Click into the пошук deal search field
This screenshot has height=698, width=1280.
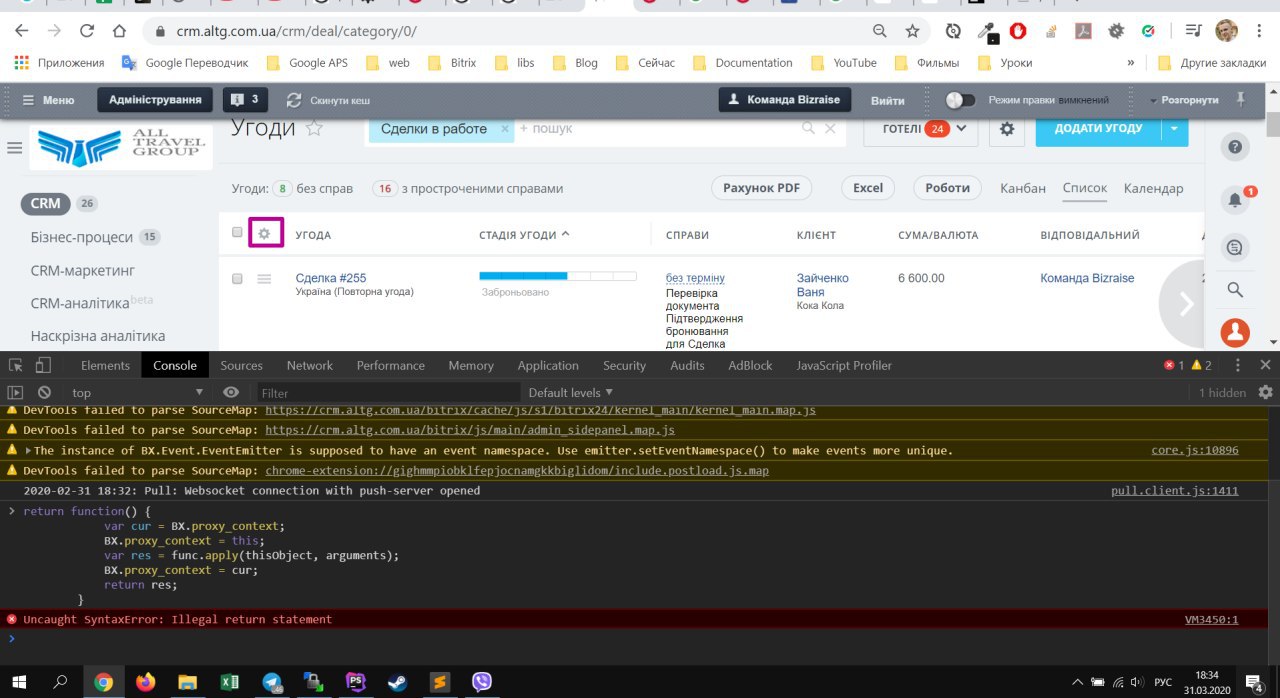tap(655, 129)
